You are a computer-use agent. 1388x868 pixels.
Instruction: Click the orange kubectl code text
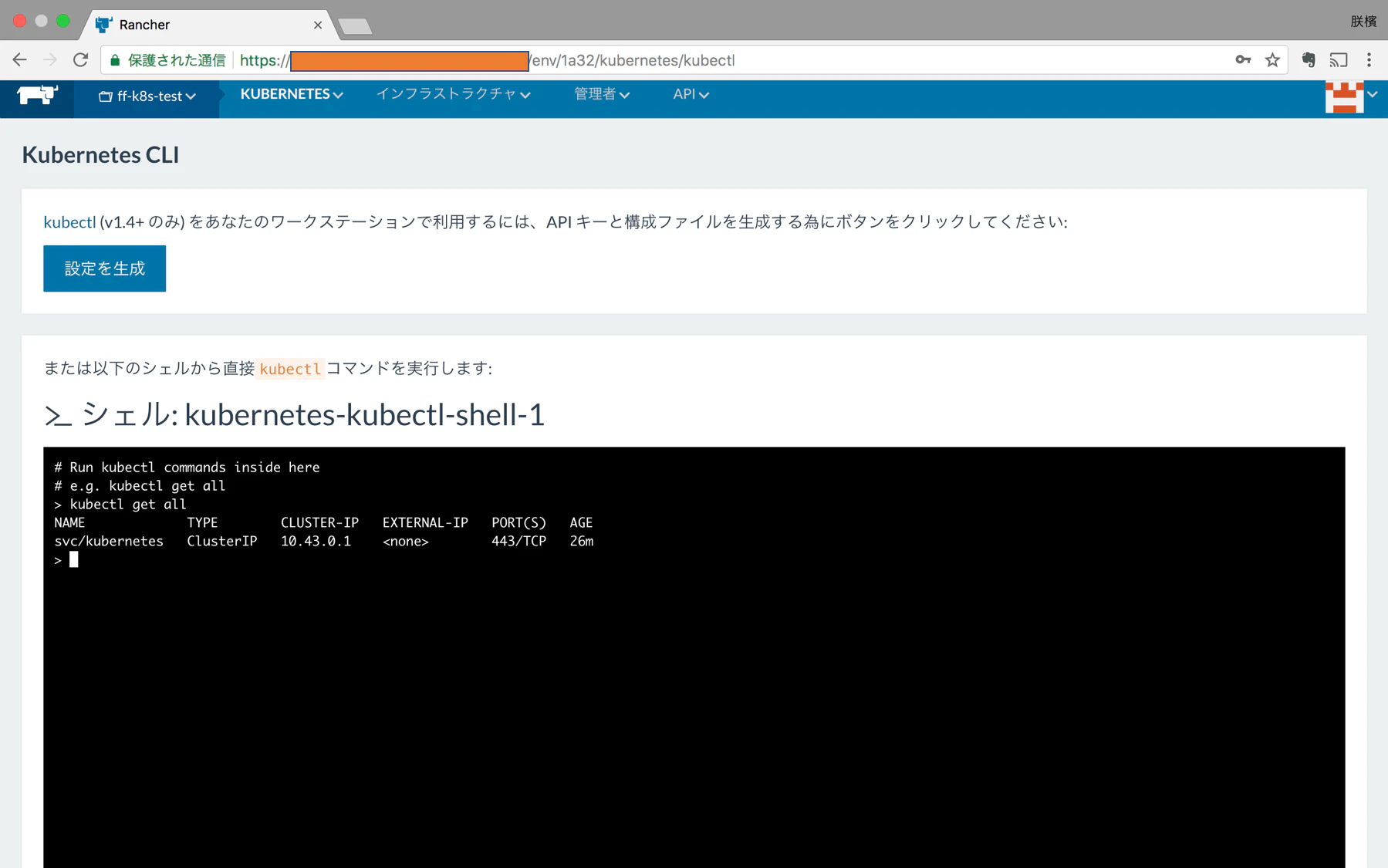[x=290, y=369]
